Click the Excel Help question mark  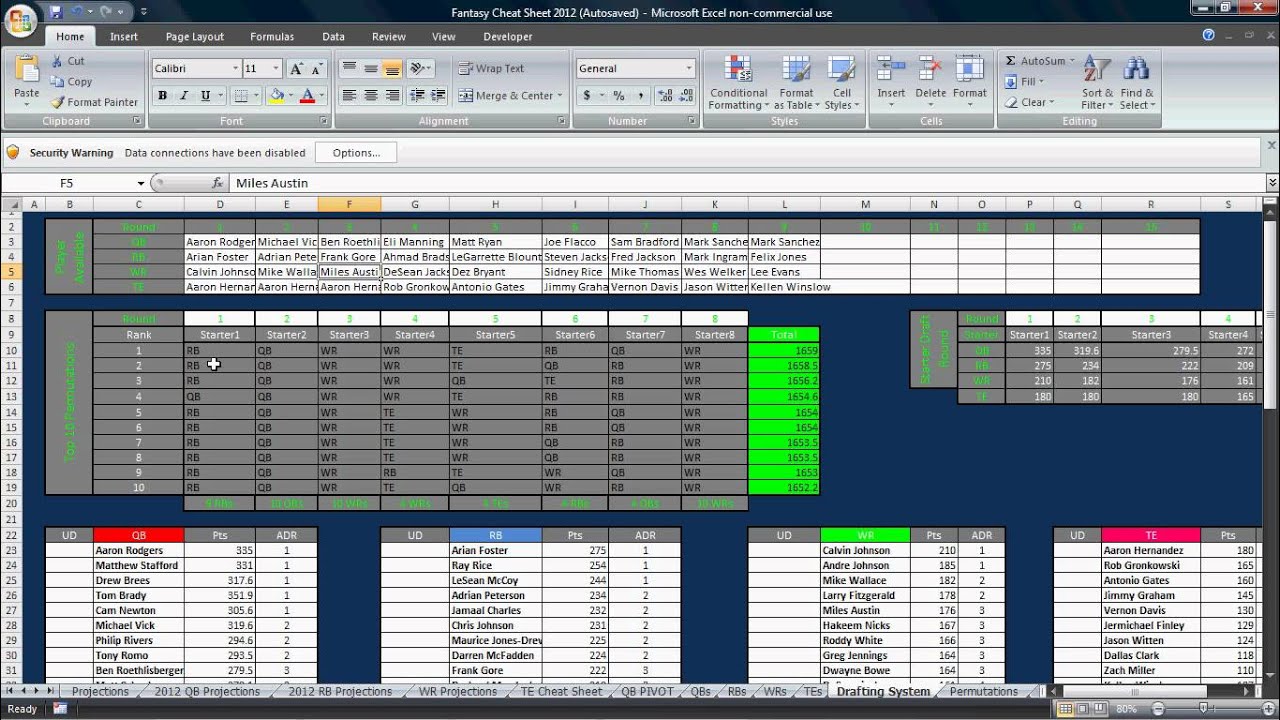pos(1209,35)
